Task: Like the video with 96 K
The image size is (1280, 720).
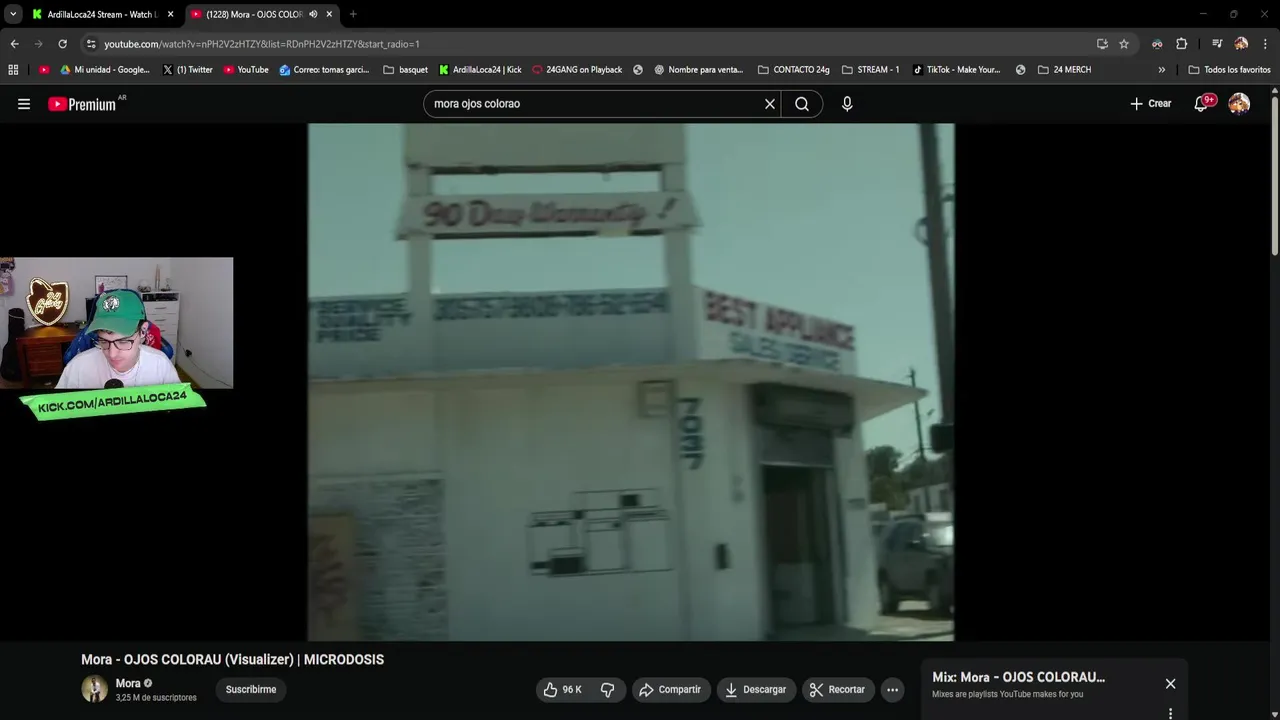Action: [x=562, y=690]
